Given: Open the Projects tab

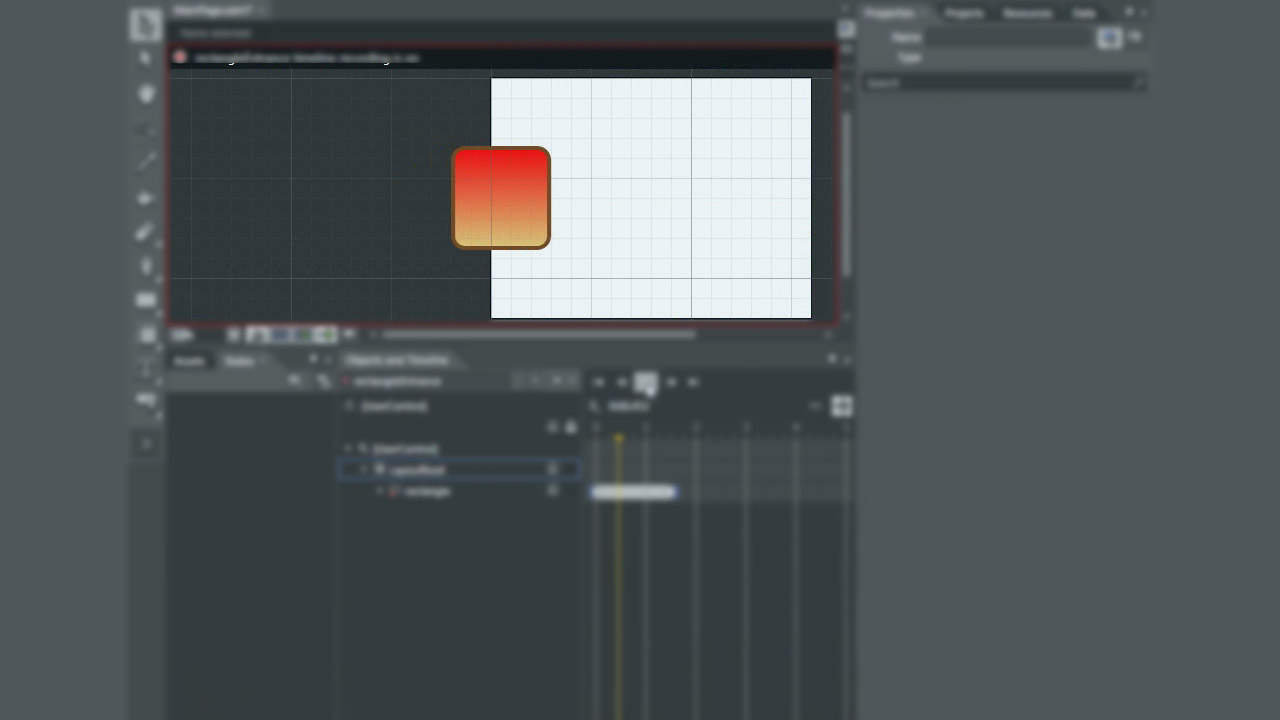Looking at the screenshot, I should coord(963,13).
